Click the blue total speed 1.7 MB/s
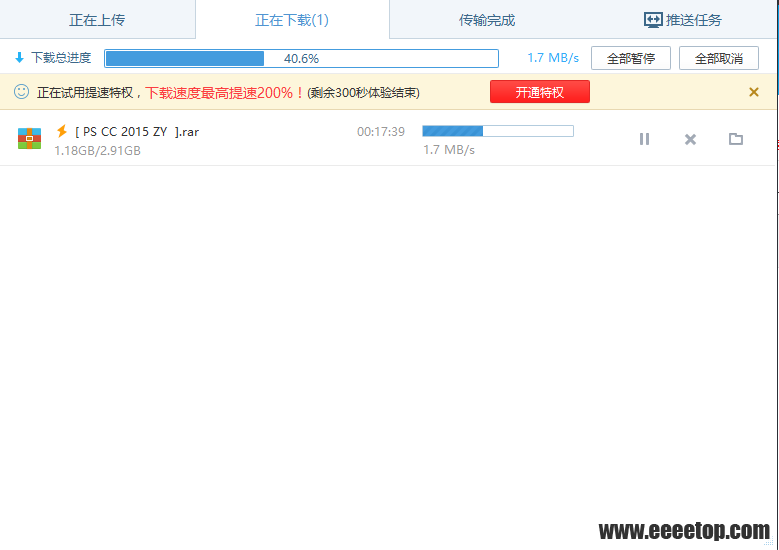 click(553, 58)
